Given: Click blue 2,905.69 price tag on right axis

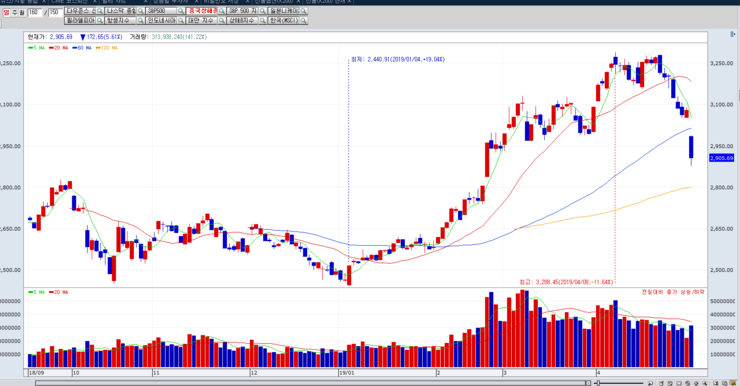Looking at the screenshot, I should coord(722,158).
